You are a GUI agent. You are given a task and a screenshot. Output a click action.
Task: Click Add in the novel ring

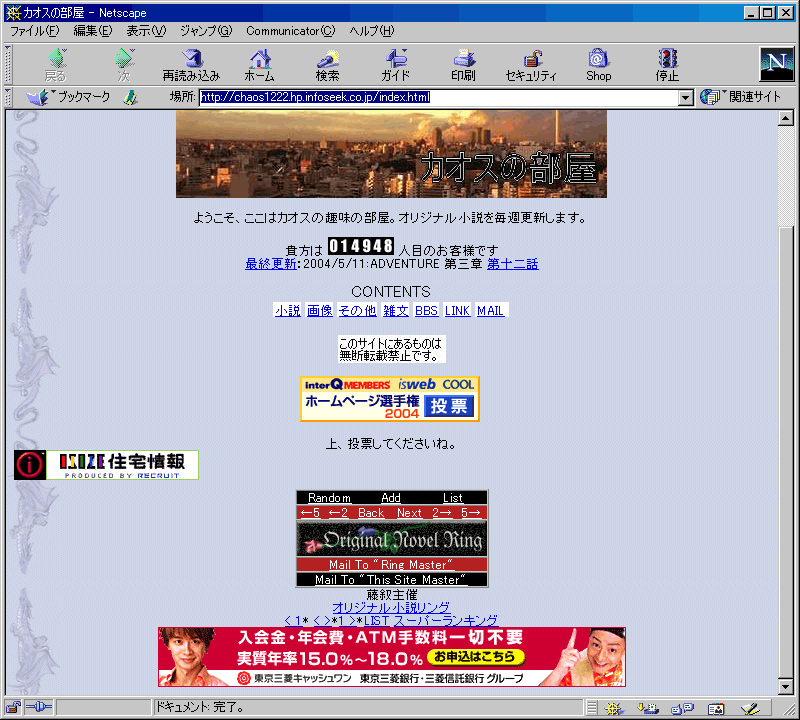click(x=391, y=498)
